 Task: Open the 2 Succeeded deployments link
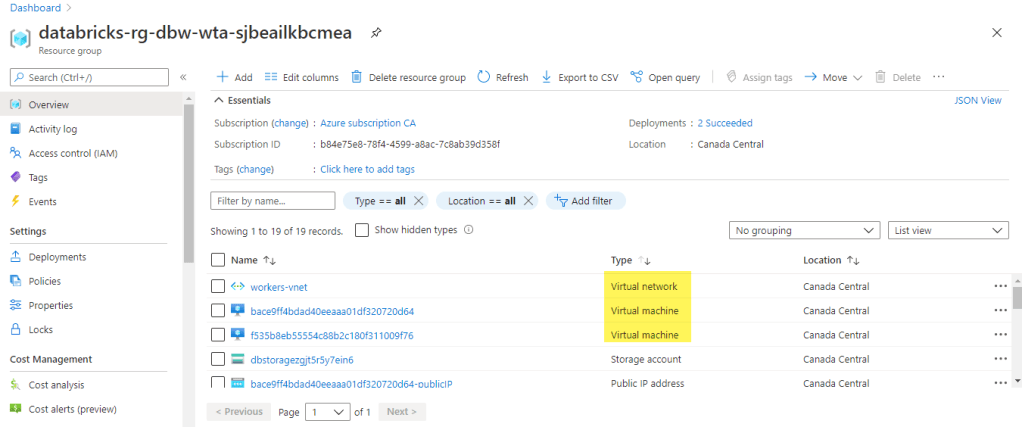(x=724, y=123)
